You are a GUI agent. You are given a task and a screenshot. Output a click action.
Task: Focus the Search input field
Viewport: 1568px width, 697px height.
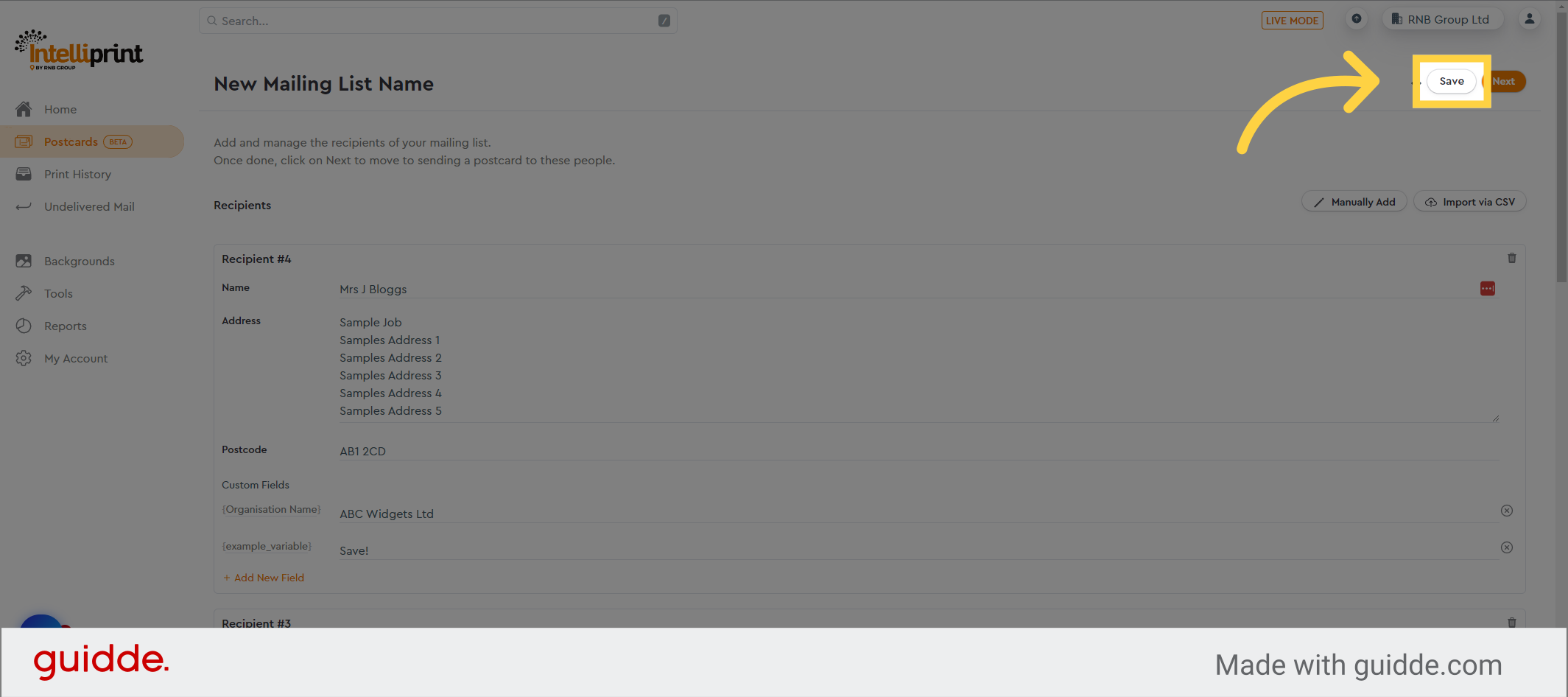[437, 21]
